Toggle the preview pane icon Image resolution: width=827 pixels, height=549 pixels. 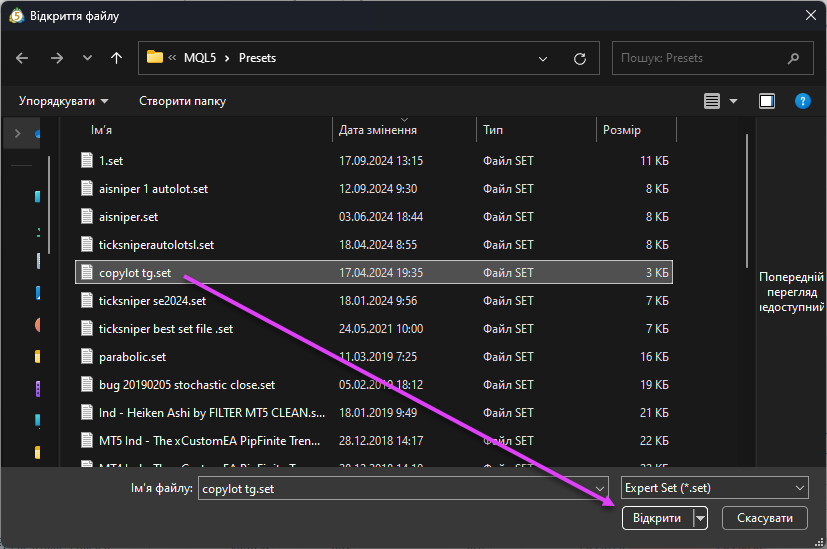point(766,101)
